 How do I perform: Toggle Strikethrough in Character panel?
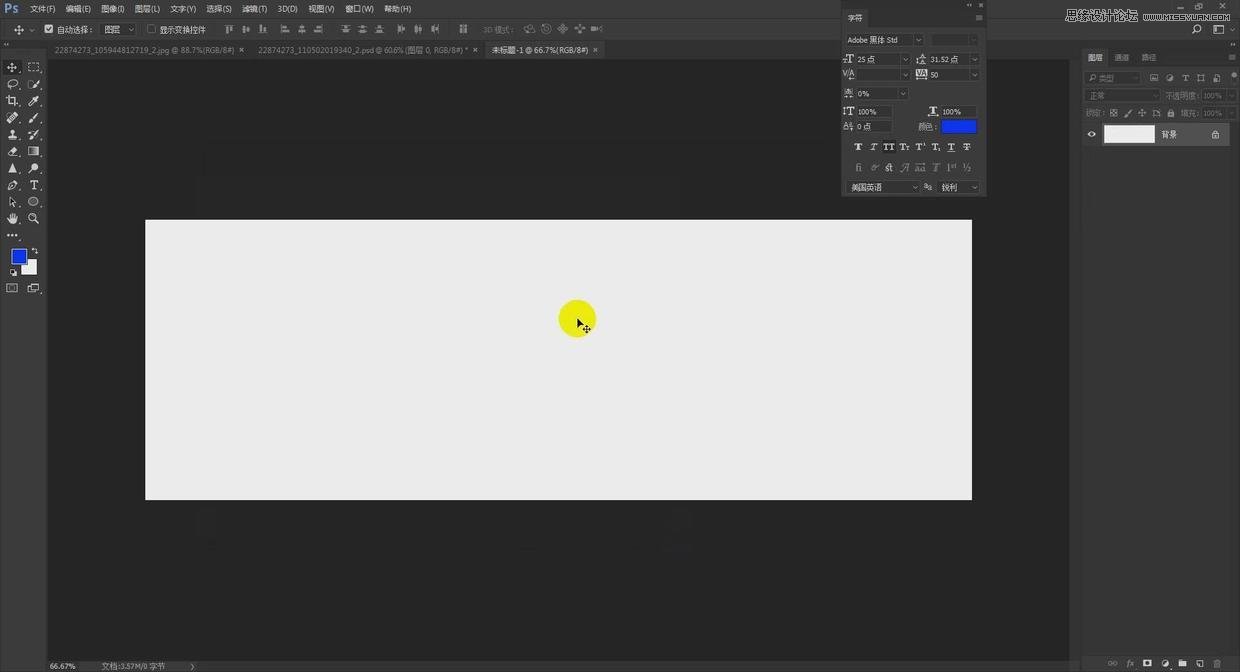pyautogui.click(x=967, y=147)
